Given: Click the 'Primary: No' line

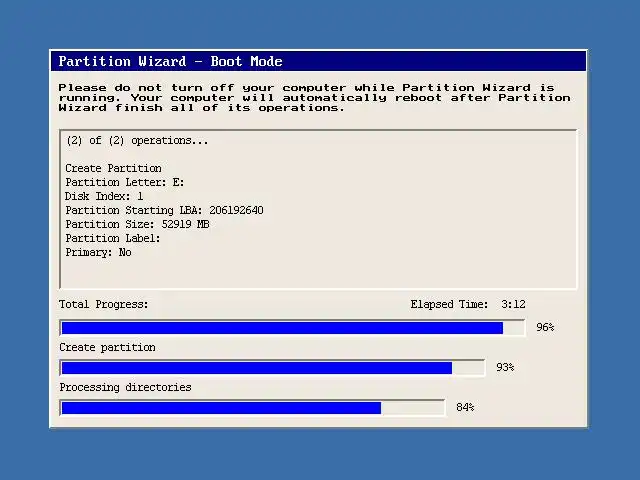Looking at the screenshot, I should click(98, 253).
